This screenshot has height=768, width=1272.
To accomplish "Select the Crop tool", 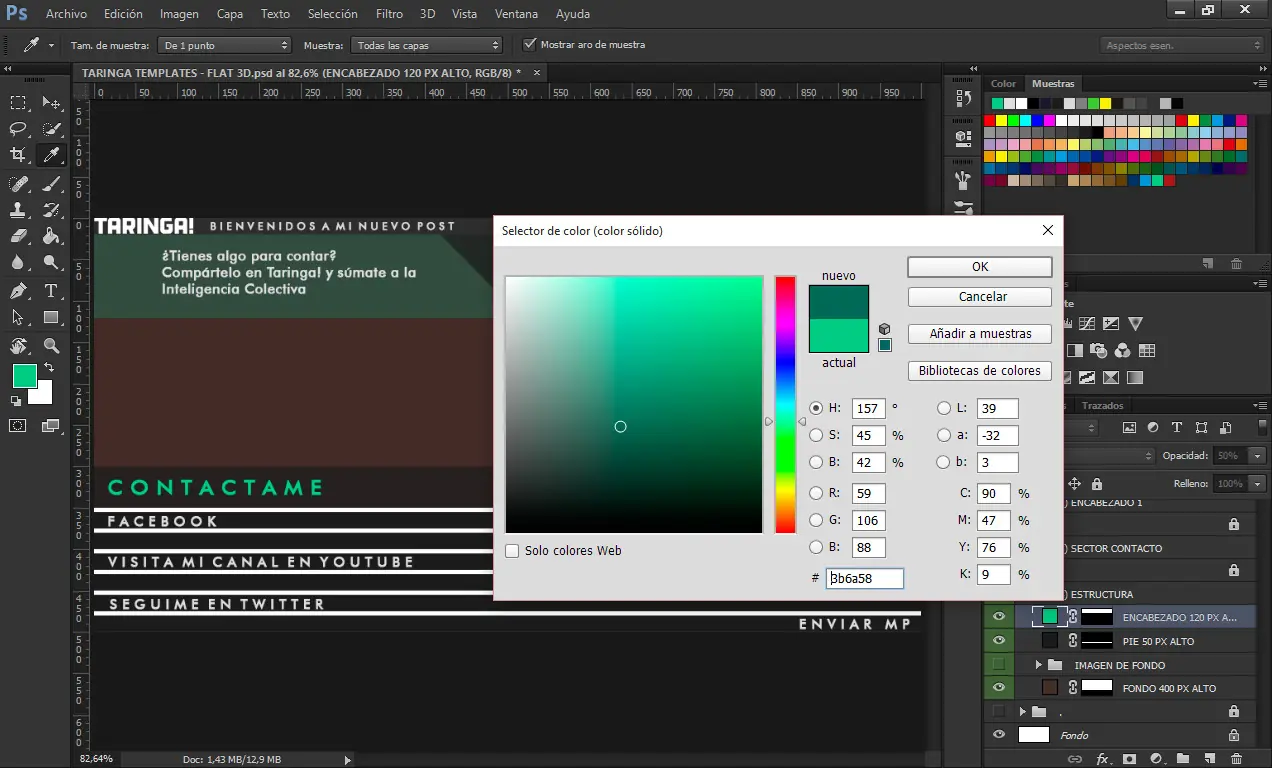I will pos(18,155).
